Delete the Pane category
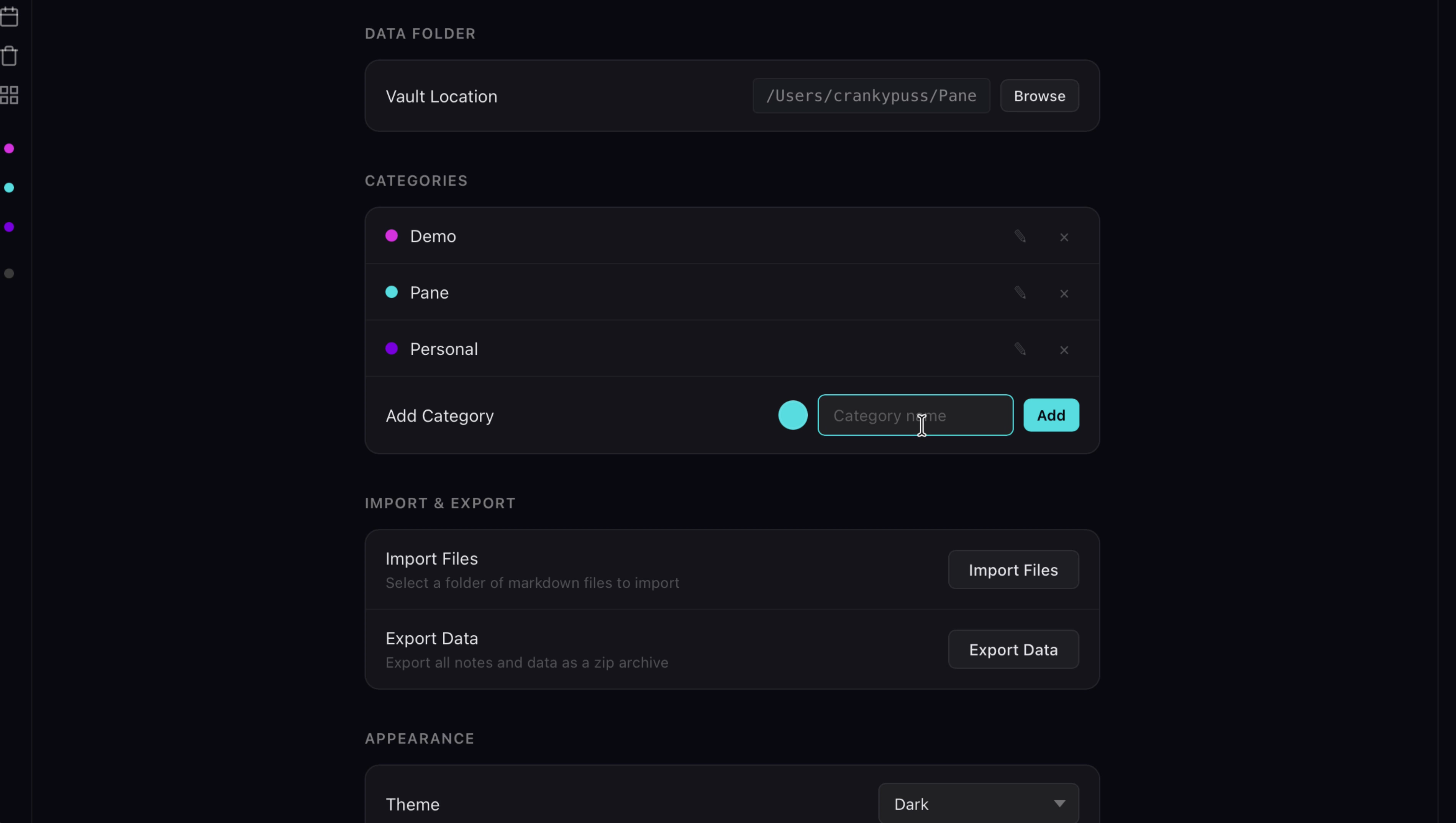 [1064, 294]
